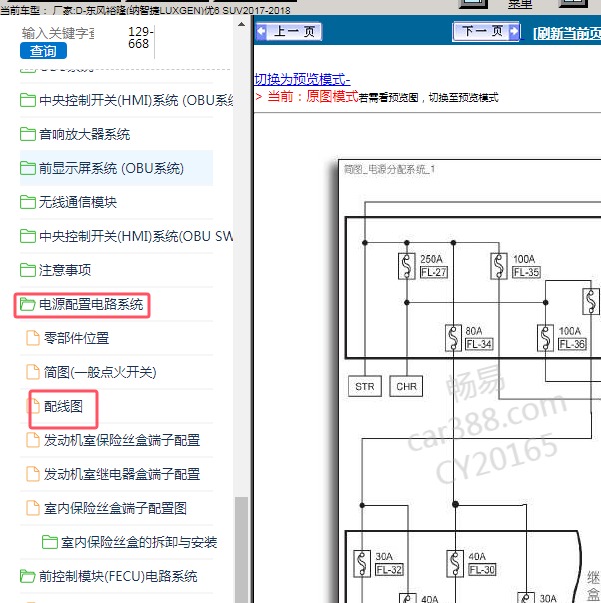Image resolution: width=601 pixels, height=603 pixels.
Task: Go to previous page with 上一页
Action: [289, 32]
